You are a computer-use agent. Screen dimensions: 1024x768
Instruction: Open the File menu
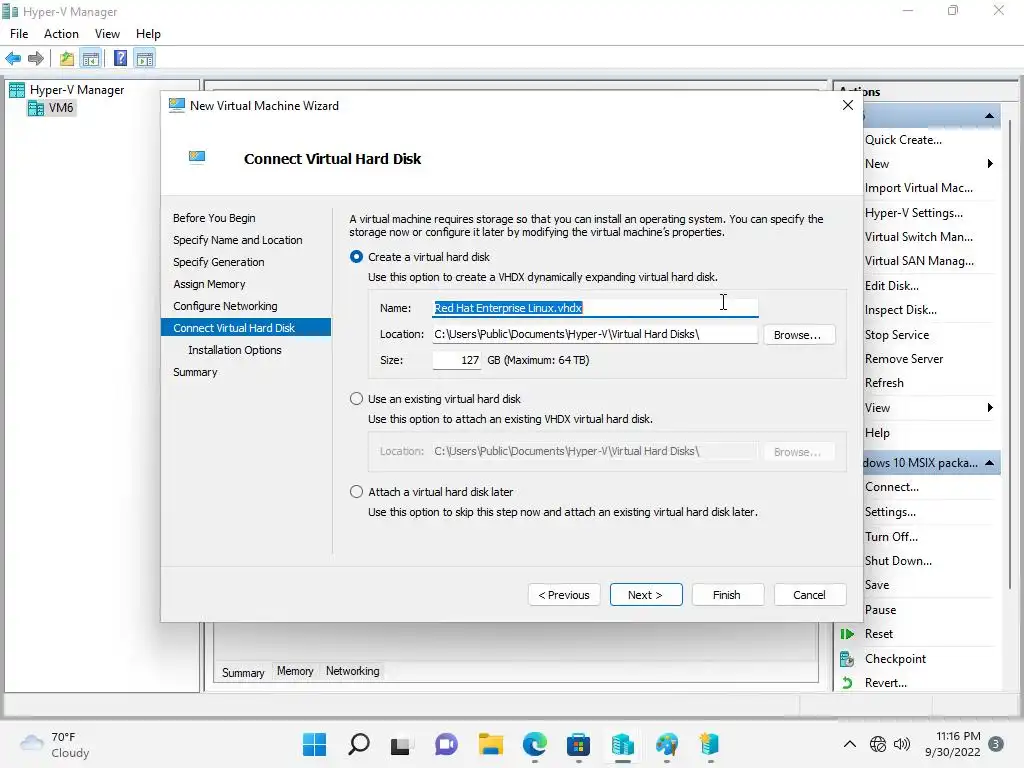click(x=19, y=34)
